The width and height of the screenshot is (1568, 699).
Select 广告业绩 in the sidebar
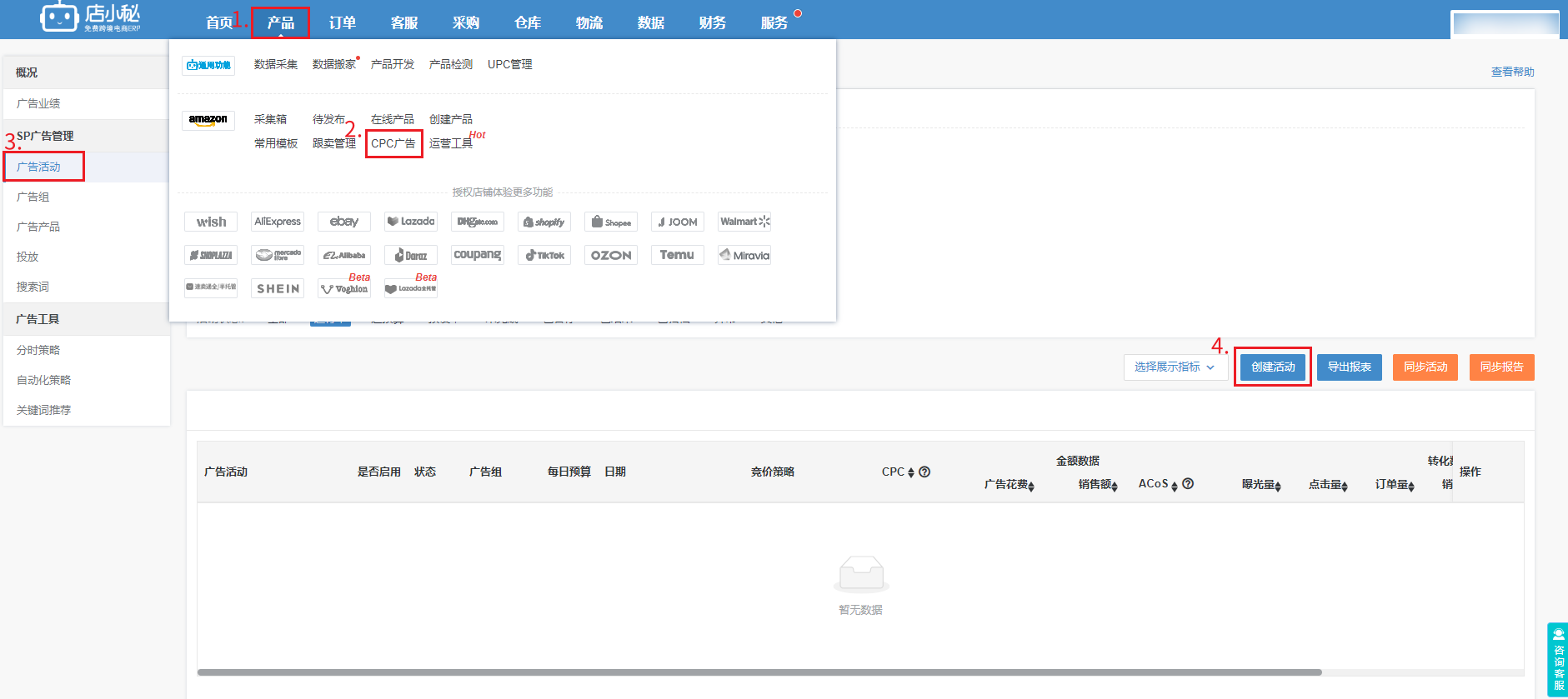pyautogui.click(x=38, y=103)
